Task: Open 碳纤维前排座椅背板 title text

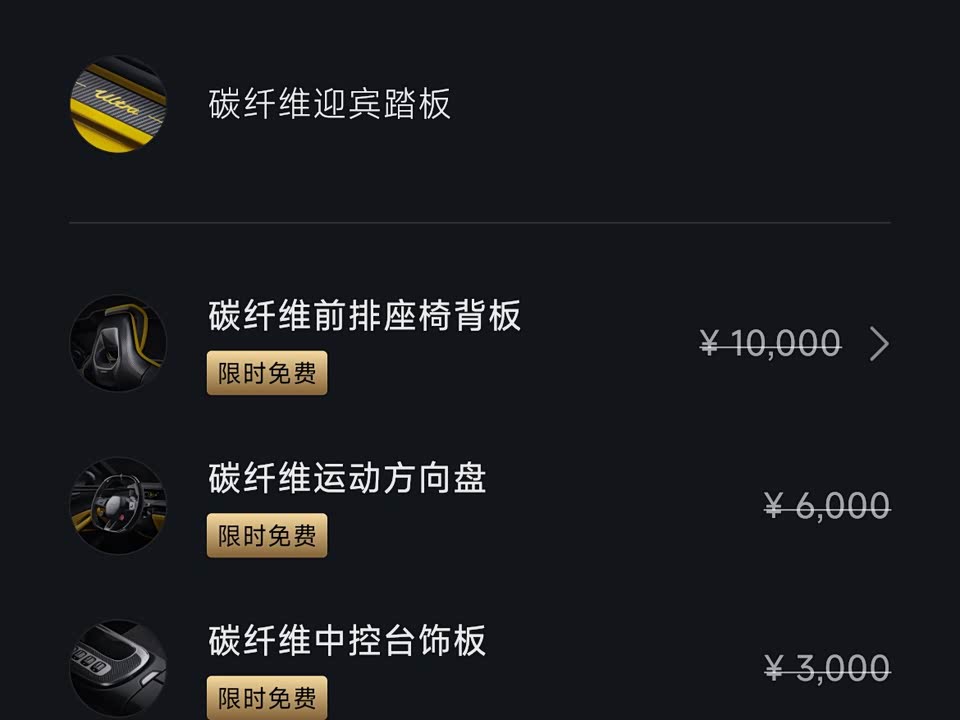Action: click(365, 316)
